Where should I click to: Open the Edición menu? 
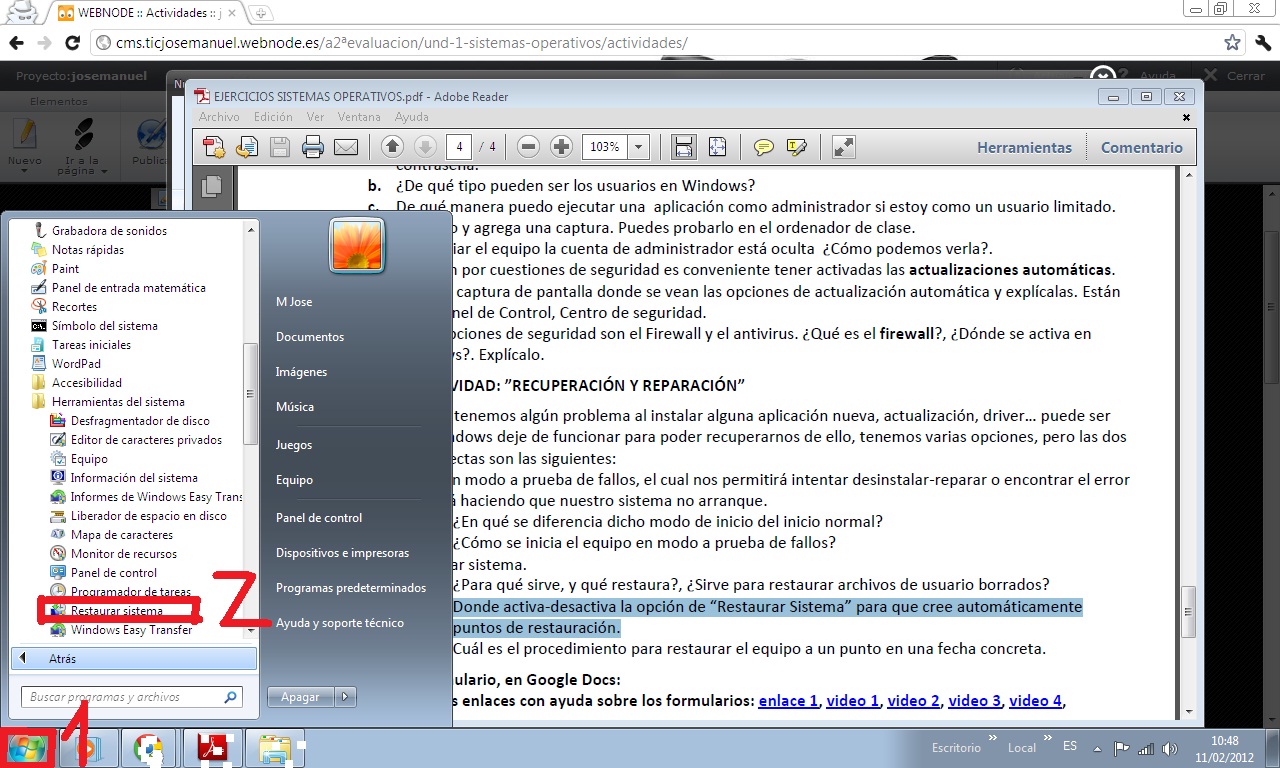273,117
